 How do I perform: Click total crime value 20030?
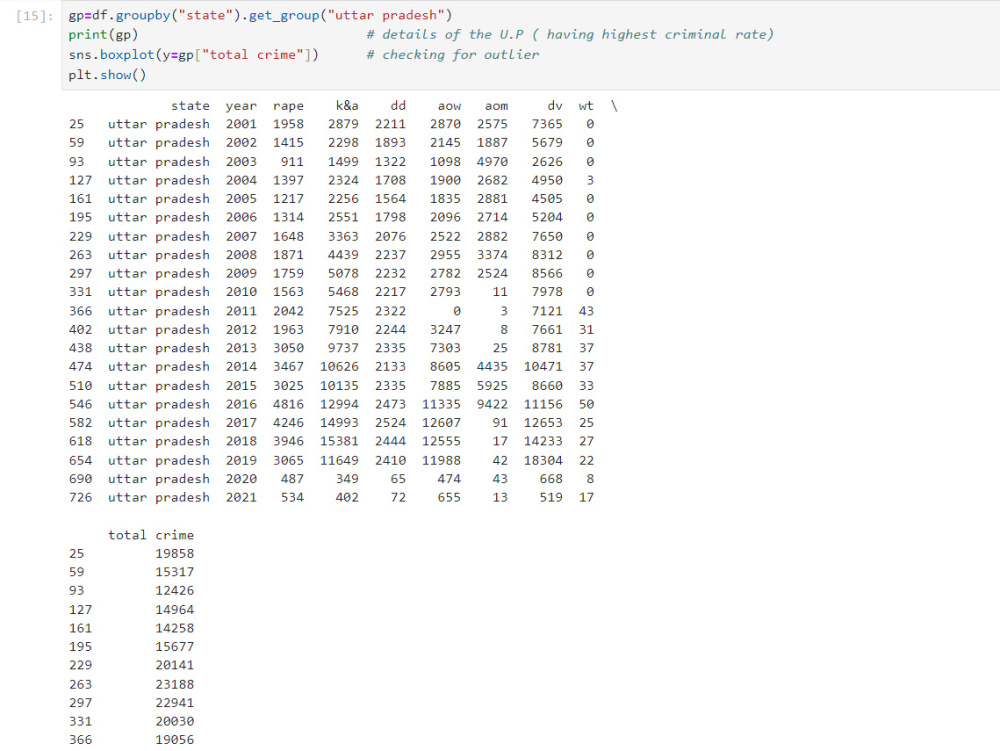click(x=174, y=721)
